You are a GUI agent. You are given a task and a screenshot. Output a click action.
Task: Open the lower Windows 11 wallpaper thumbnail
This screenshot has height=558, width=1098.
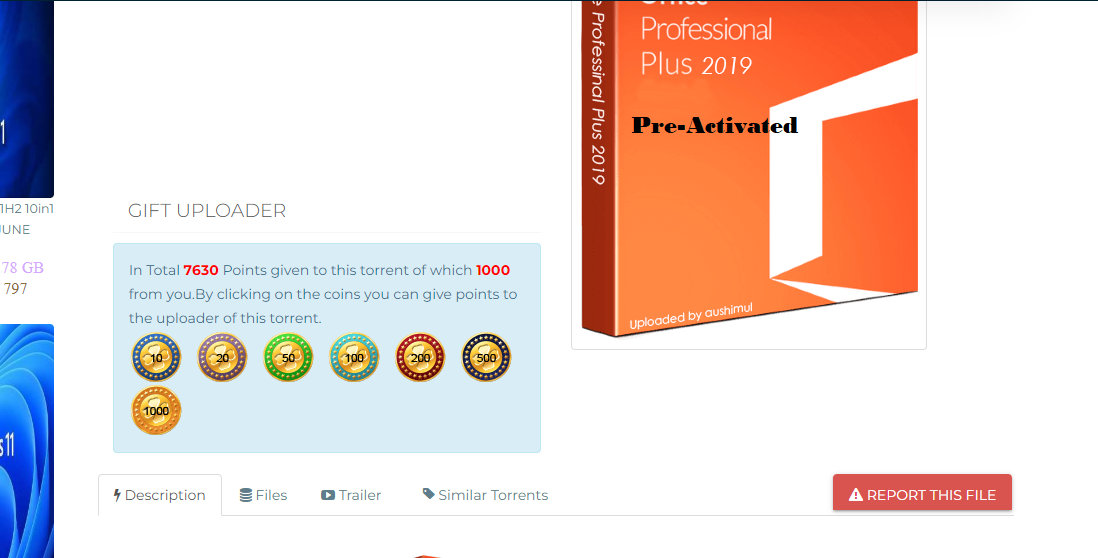[27, 441]
